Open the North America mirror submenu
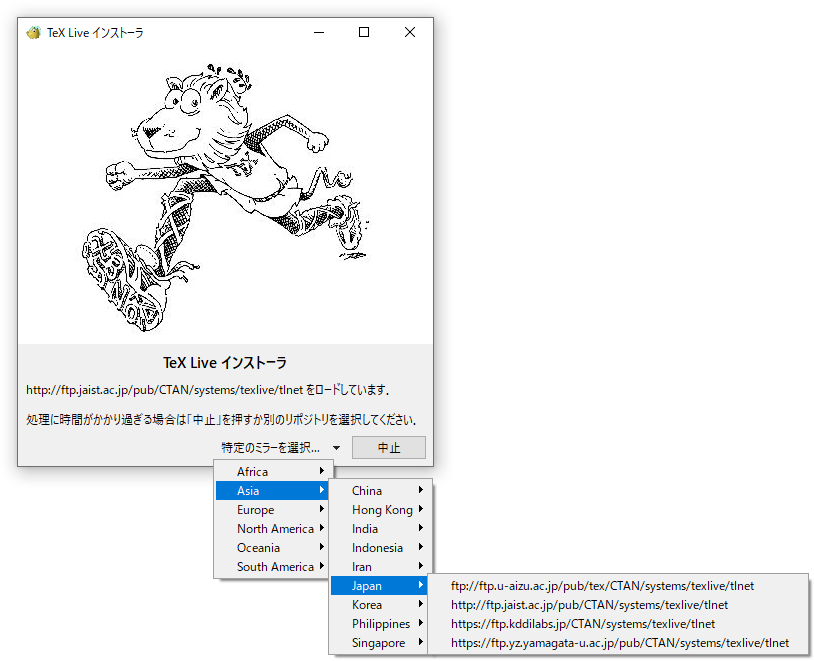 pyautogui.click(x=274, y=529)
